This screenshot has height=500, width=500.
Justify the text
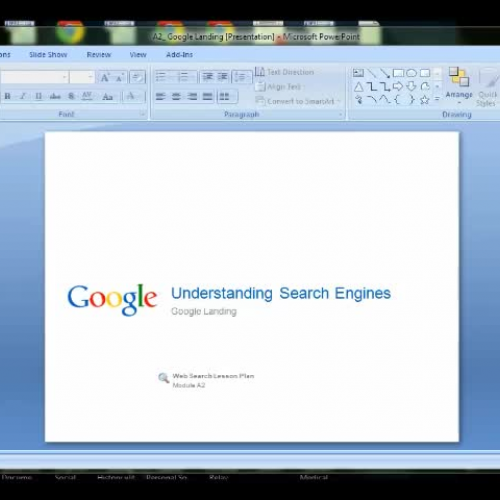(207, 97)
